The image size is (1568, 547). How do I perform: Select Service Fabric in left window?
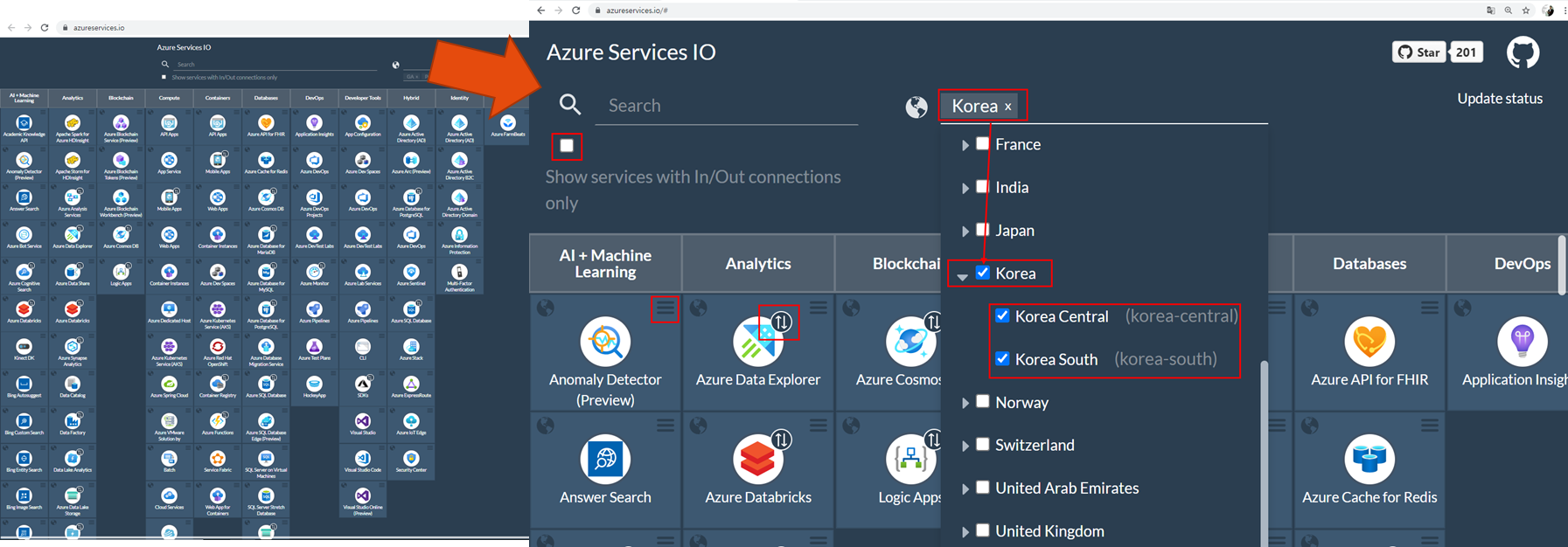pos(218,462)
